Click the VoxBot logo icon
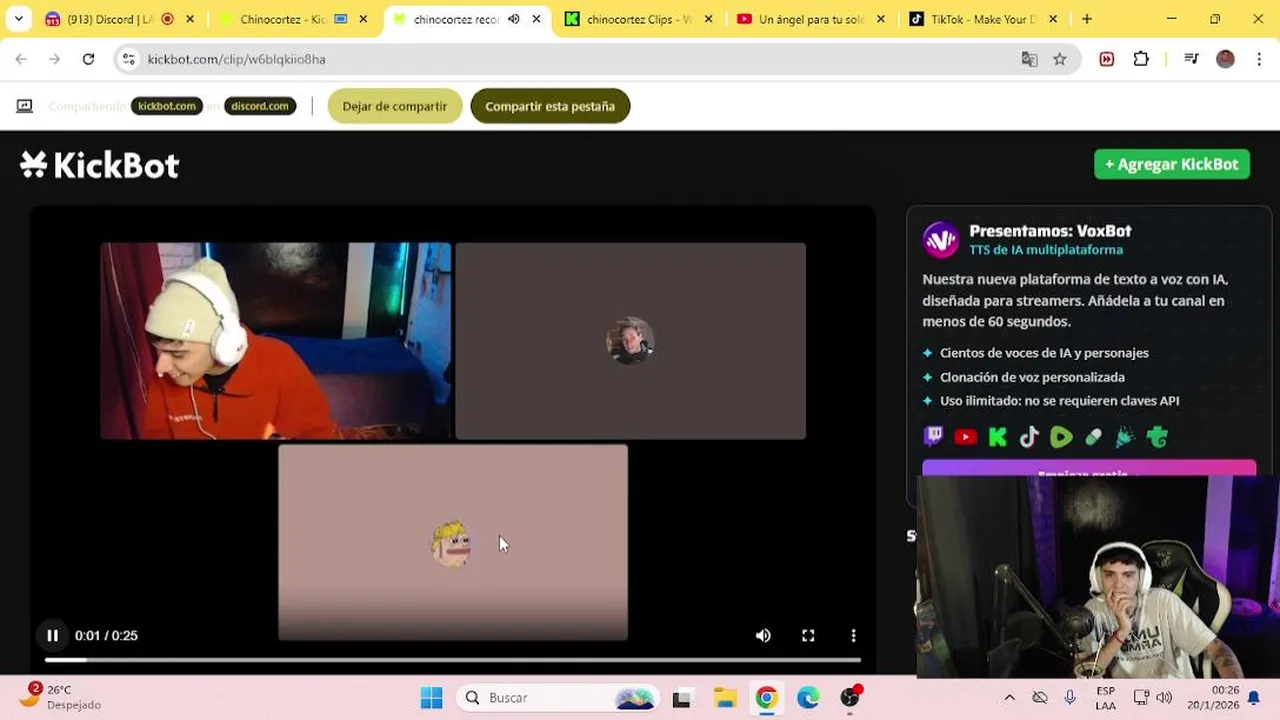 click(940, 240)
